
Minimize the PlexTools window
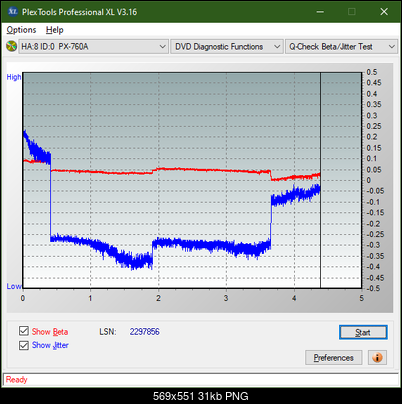point(320,12)
